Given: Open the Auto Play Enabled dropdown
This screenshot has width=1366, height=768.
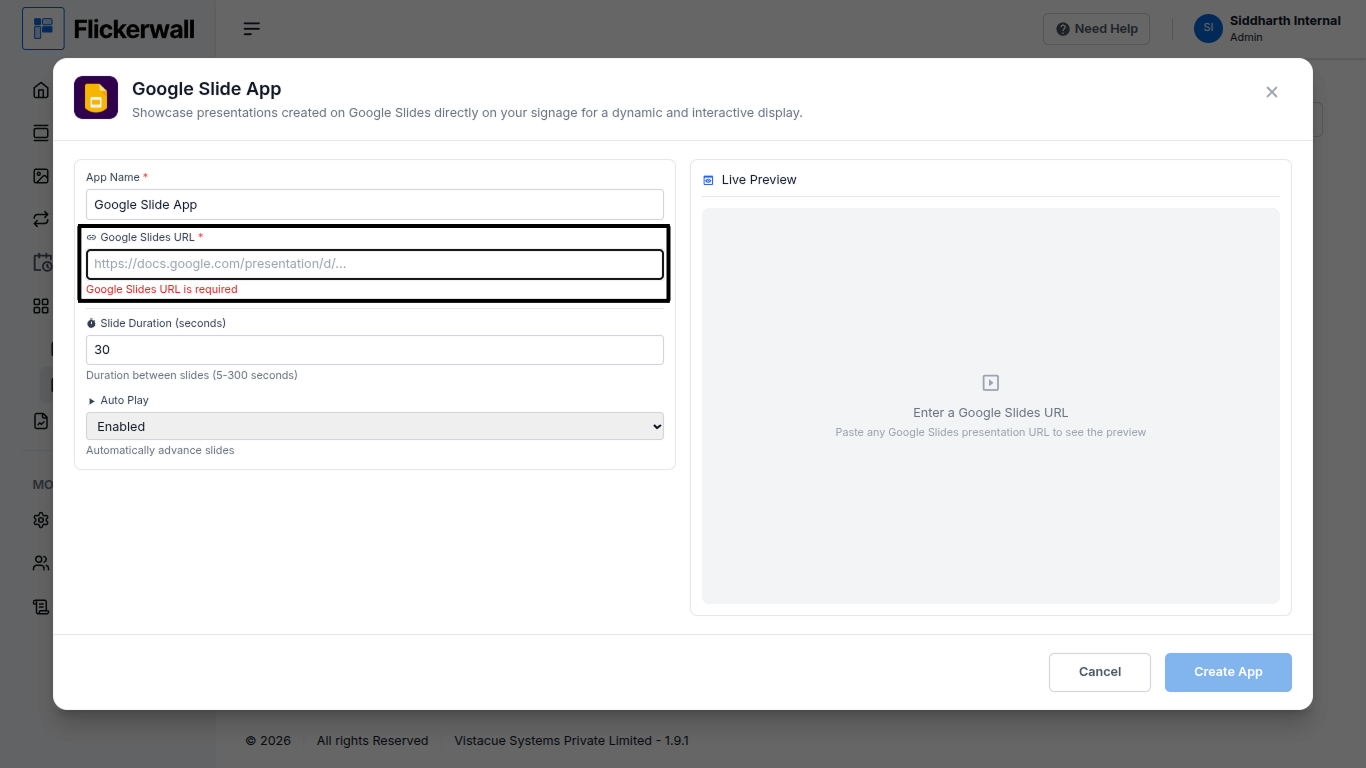Looking at the screenshot, I should coord(375,426).
